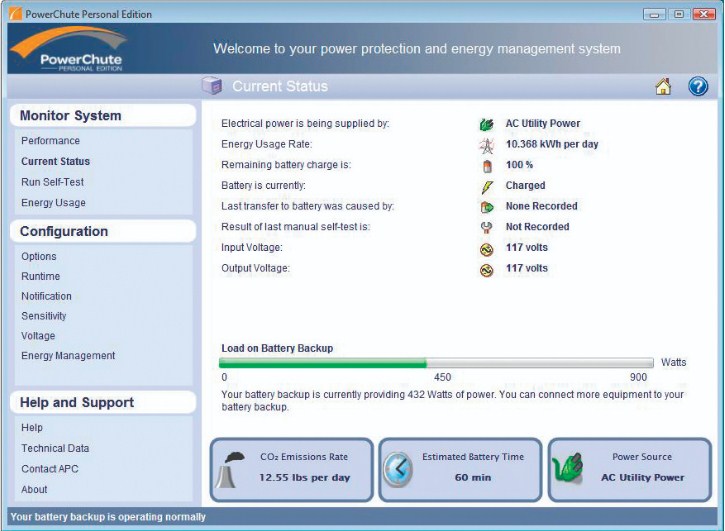Click the transfer icon beside None Recorded
This screenshot has width=725, height=531.
tap(486, 207)
